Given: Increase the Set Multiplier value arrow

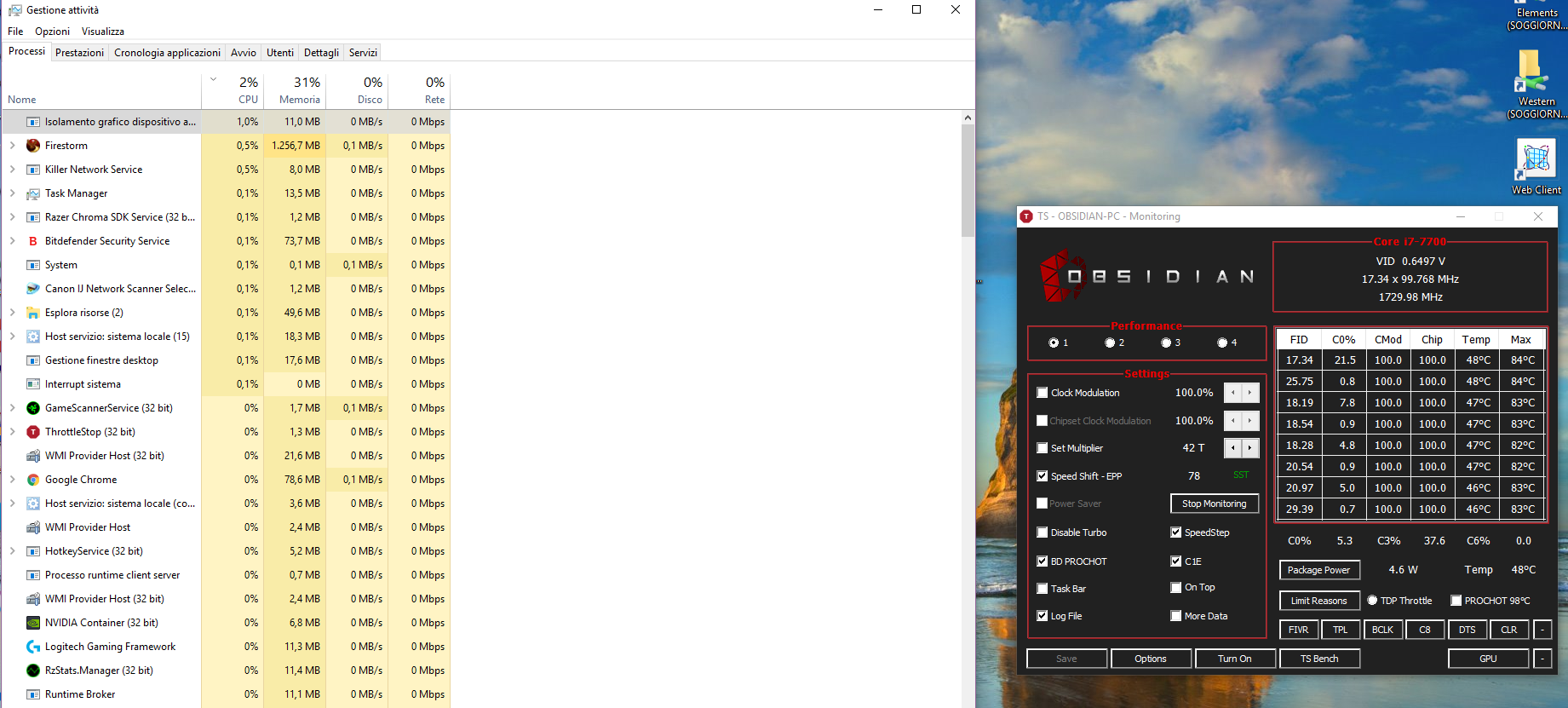Looking at the screenshot, I should pos(1250,448).
